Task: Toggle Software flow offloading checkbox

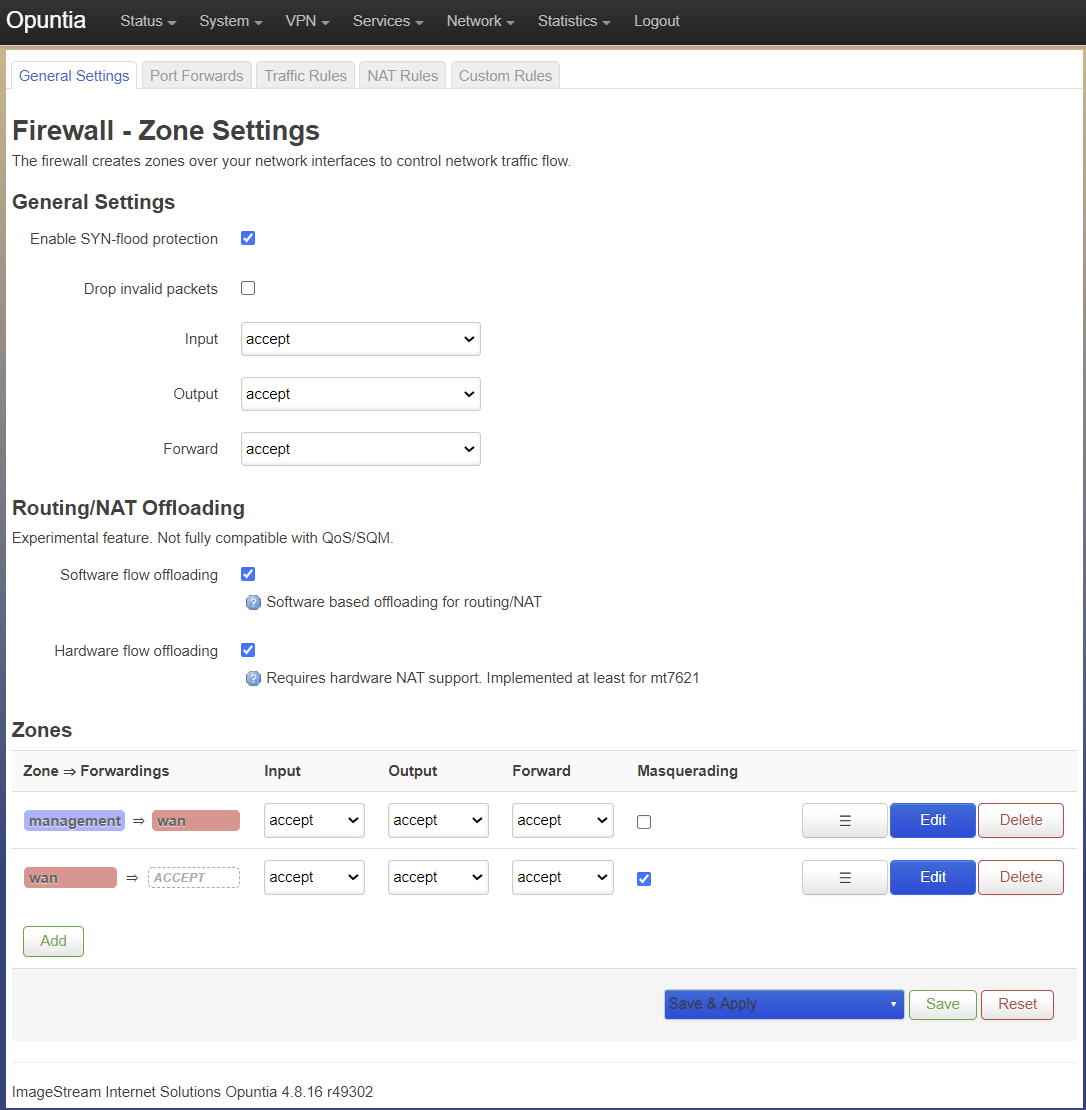Action: [x=248, y=574]
